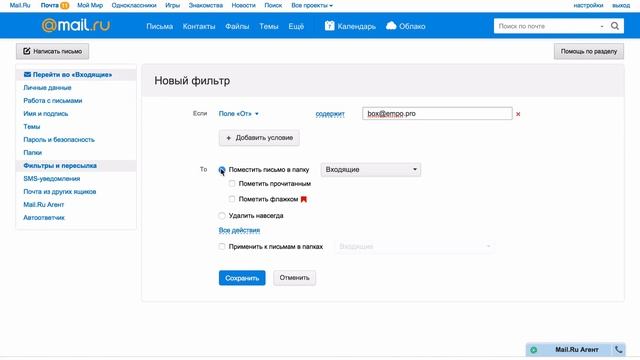Open the 'Mail.Ru Агент' bar at bottom
Viewport: 640px width, 360px height.
pyautogui.click(x=576, y=349)
